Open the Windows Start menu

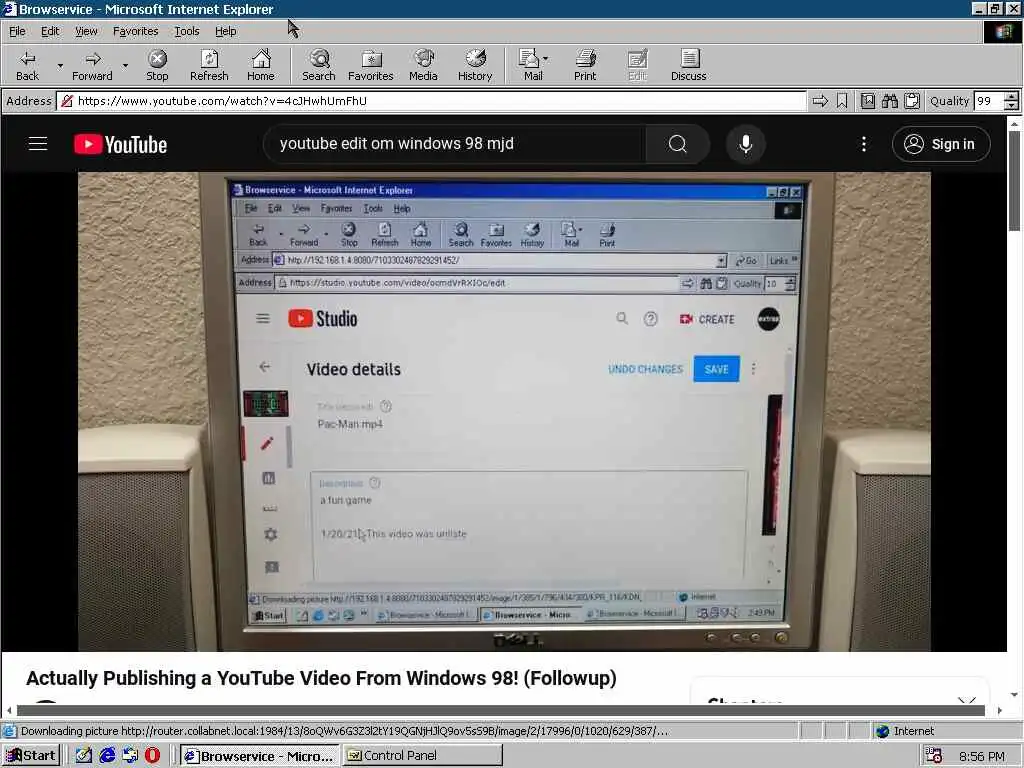[31, 756]
